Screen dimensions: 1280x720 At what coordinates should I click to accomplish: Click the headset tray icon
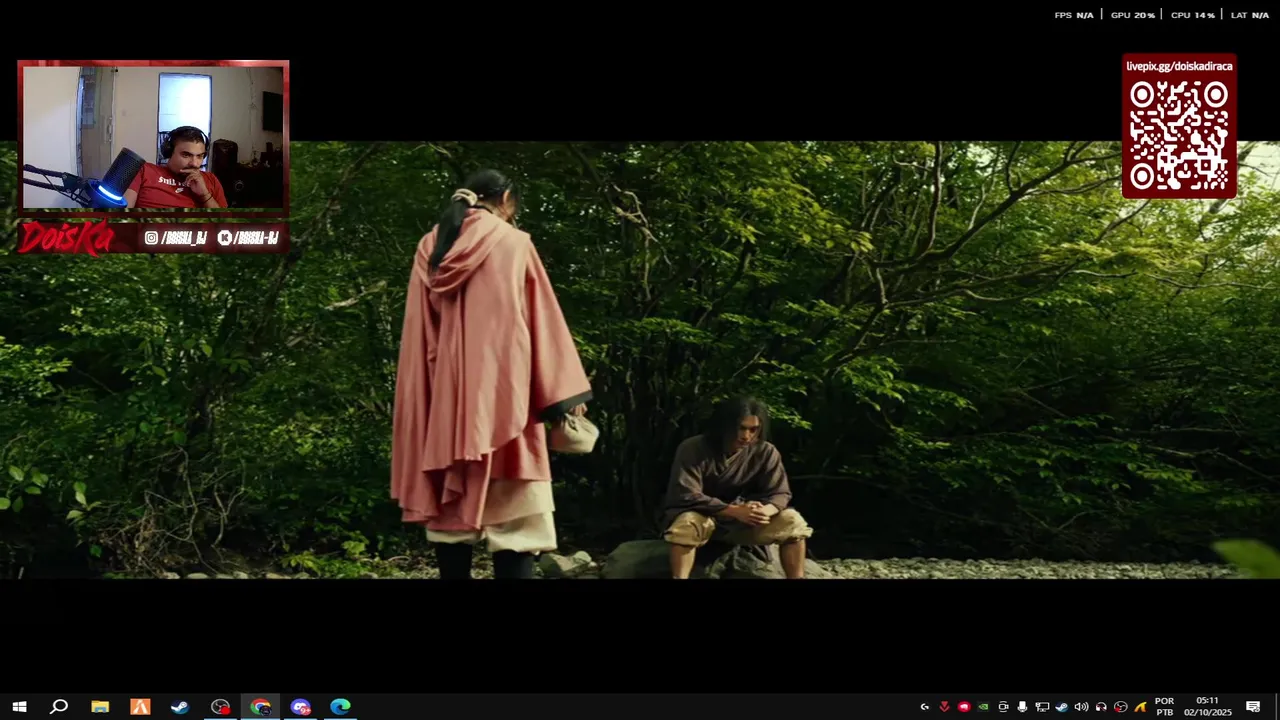pos(1101,707)
